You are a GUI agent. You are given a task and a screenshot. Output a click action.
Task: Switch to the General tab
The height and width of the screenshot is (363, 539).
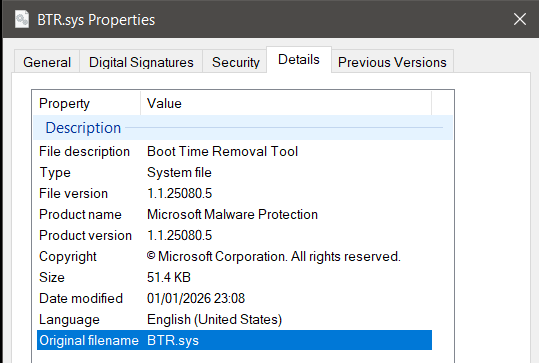[x=47, y=62]
